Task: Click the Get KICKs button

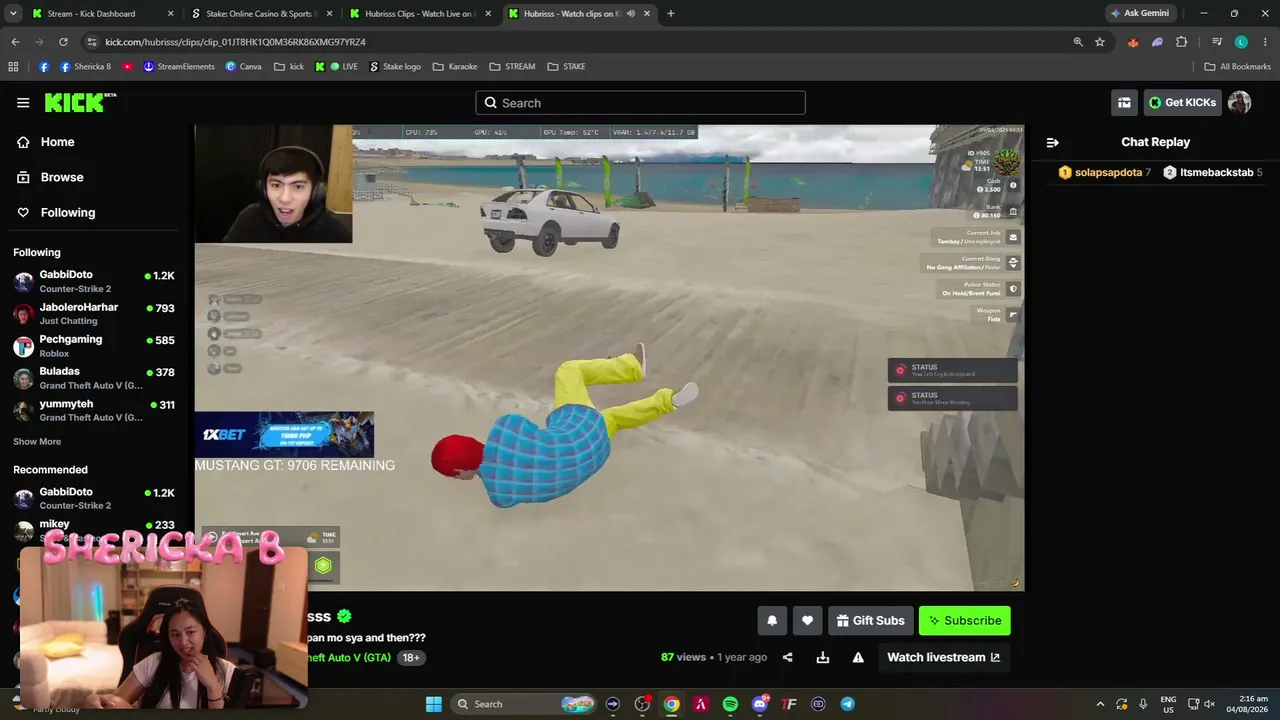Action: pos(1182,102)
